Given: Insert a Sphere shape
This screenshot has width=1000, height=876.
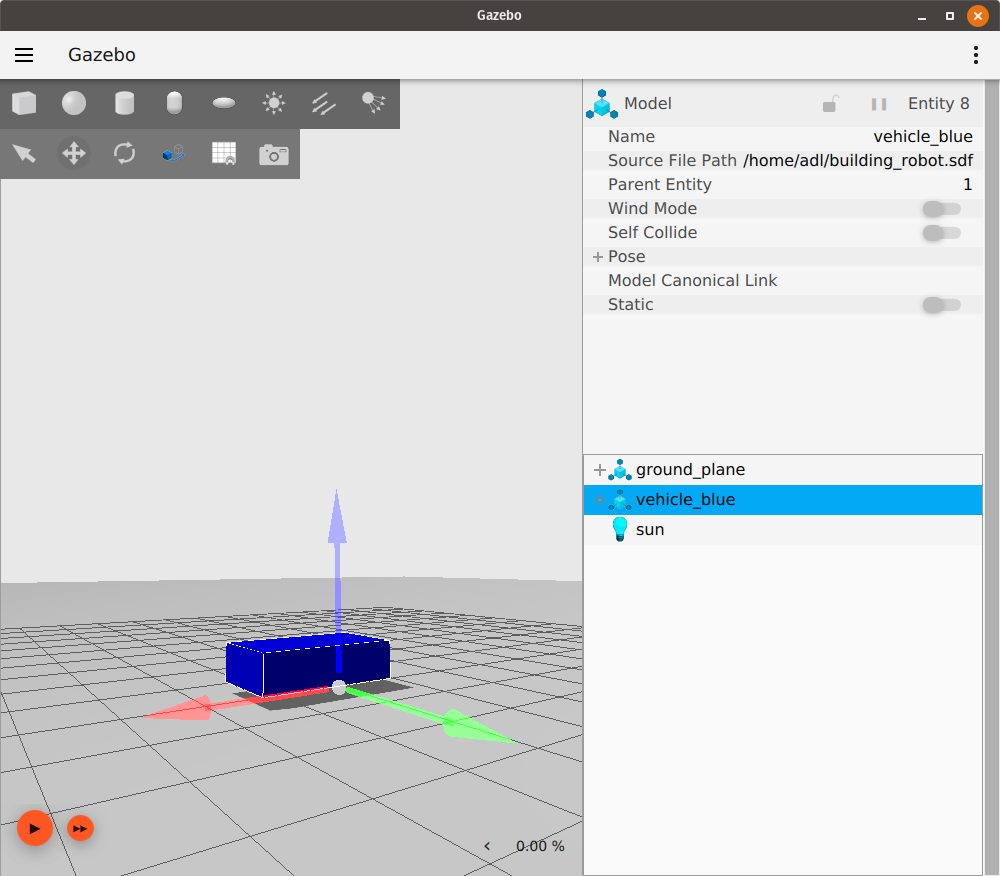Looking at the screenshot, I should tap(74, 103).
